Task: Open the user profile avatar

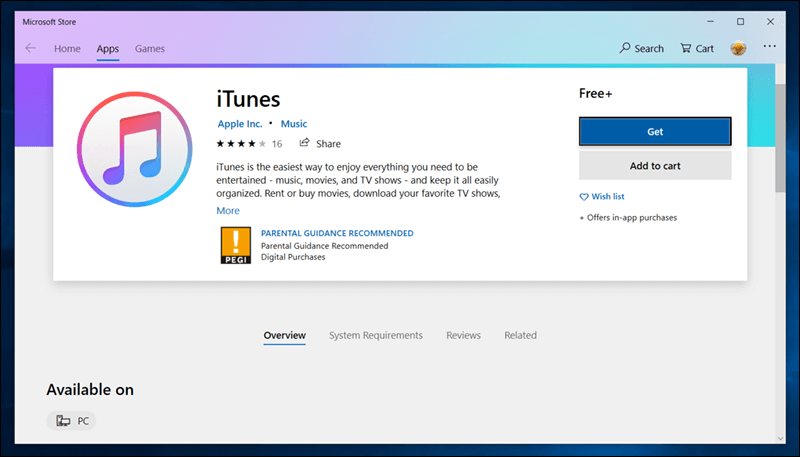Action: (x=738, y=48)
